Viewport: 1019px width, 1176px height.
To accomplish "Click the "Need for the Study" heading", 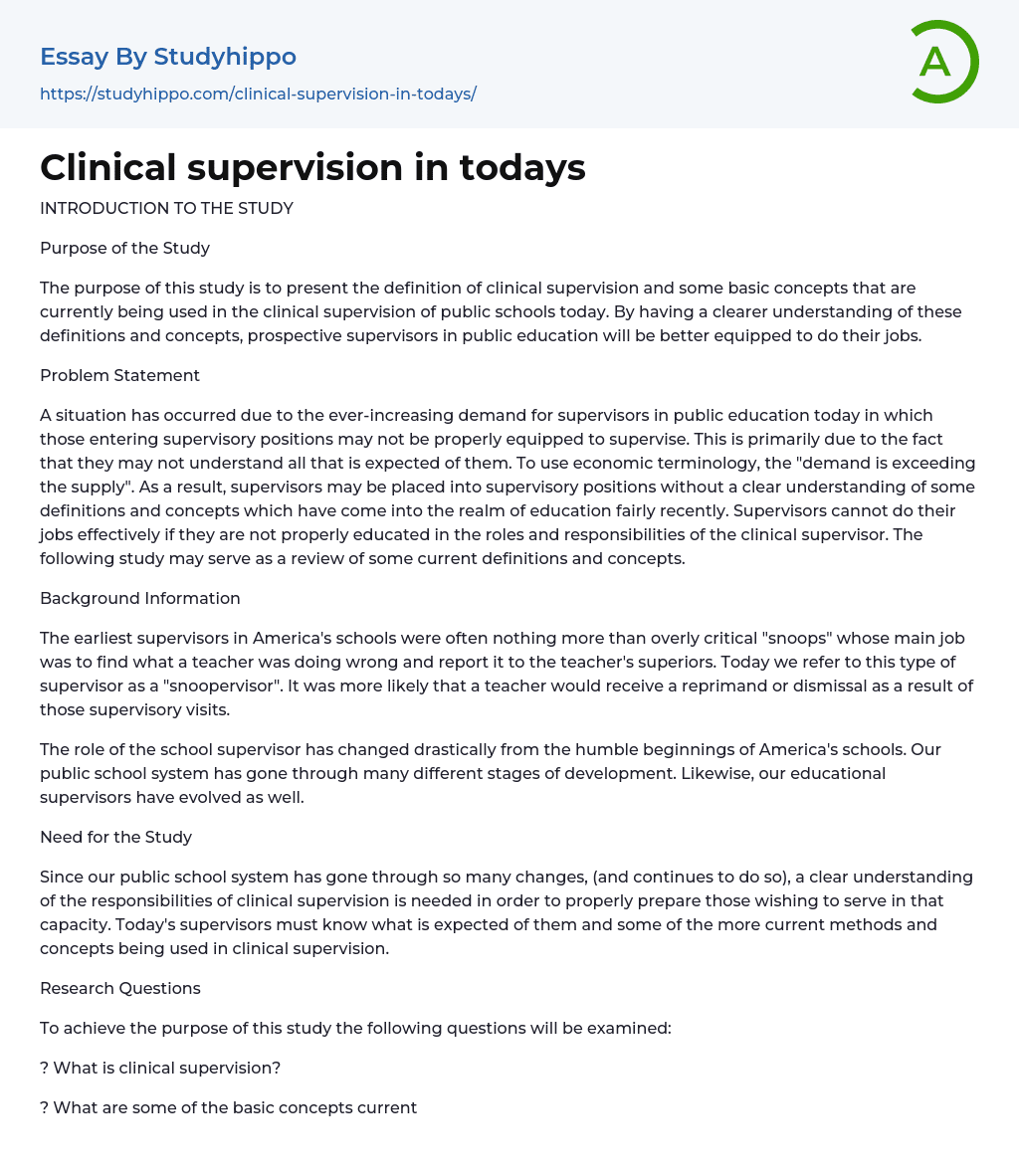I will point(115,837).
